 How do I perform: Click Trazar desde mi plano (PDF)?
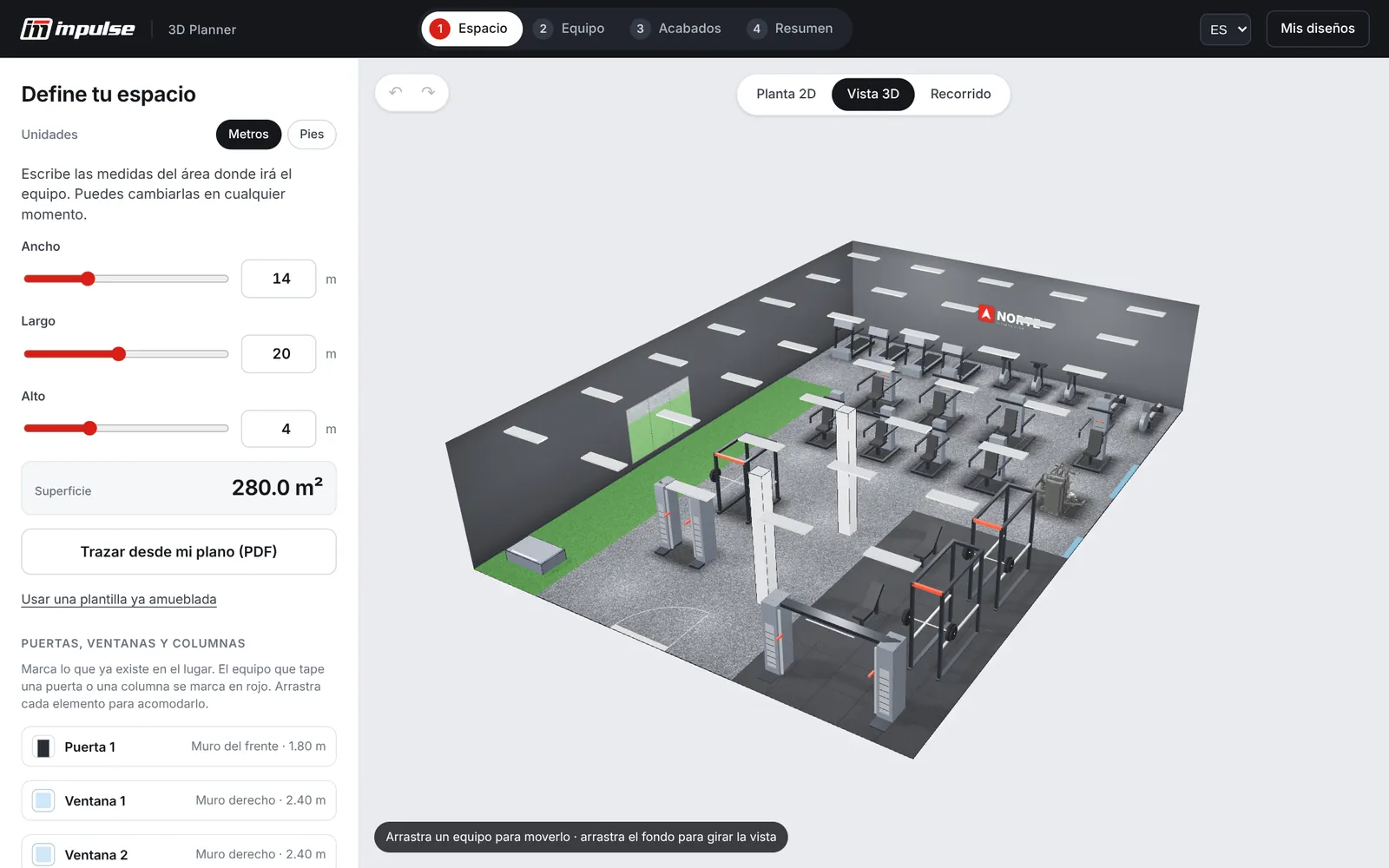point(179,552)
